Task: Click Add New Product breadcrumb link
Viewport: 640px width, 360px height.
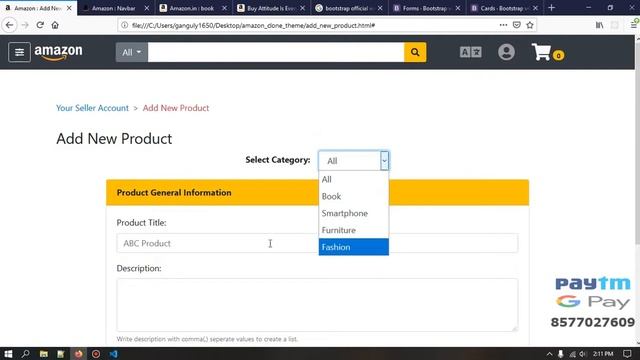Action: click(x=176, y=108)
